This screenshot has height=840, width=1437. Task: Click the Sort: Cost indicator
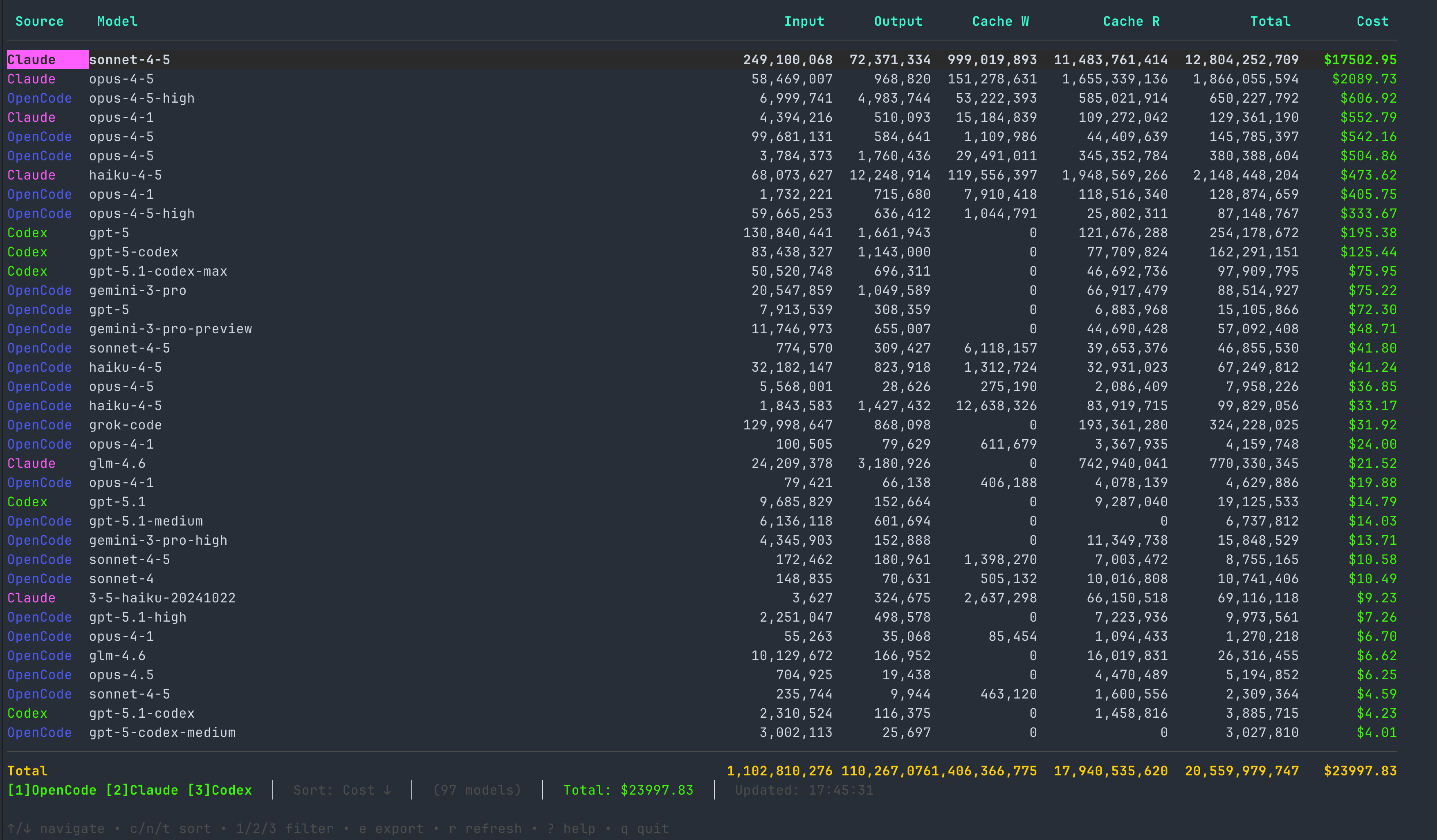[x=342, y=791]
